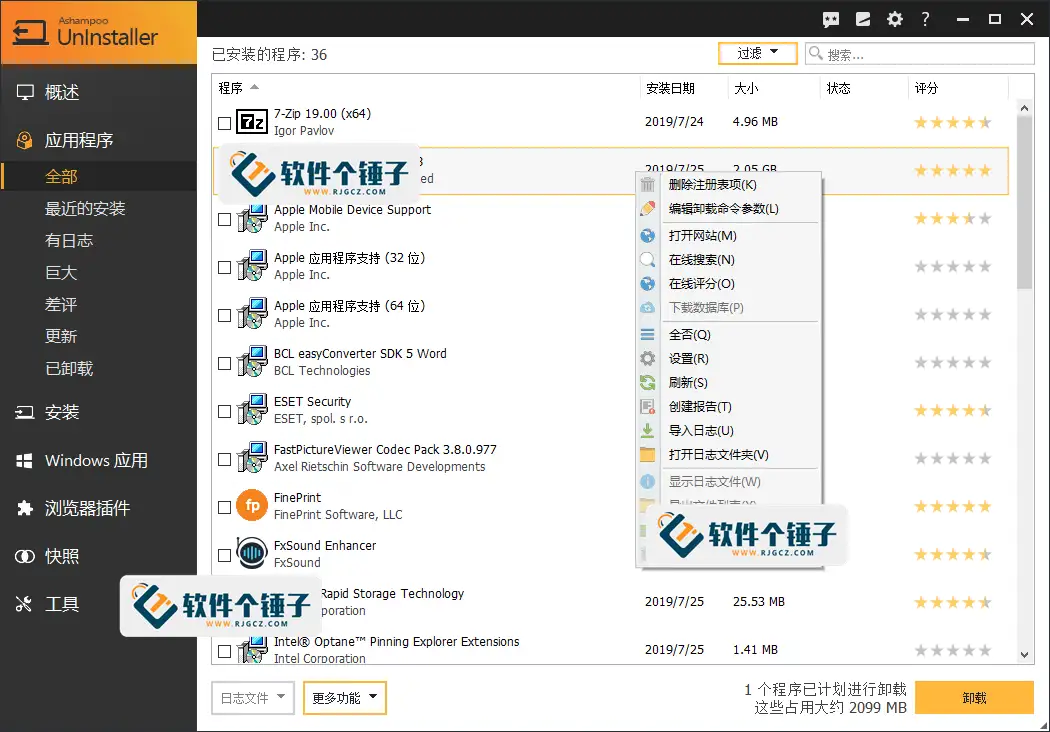Click the 浏览器插件 puzzle-piece icon
The image size is (1050, 732).
point(25,508)
